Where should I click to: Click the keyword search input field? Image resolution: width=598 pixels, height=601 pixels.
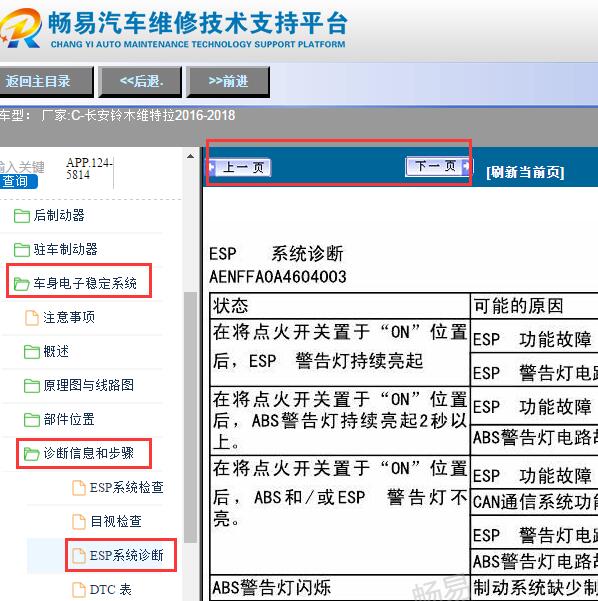pos(22,167)
